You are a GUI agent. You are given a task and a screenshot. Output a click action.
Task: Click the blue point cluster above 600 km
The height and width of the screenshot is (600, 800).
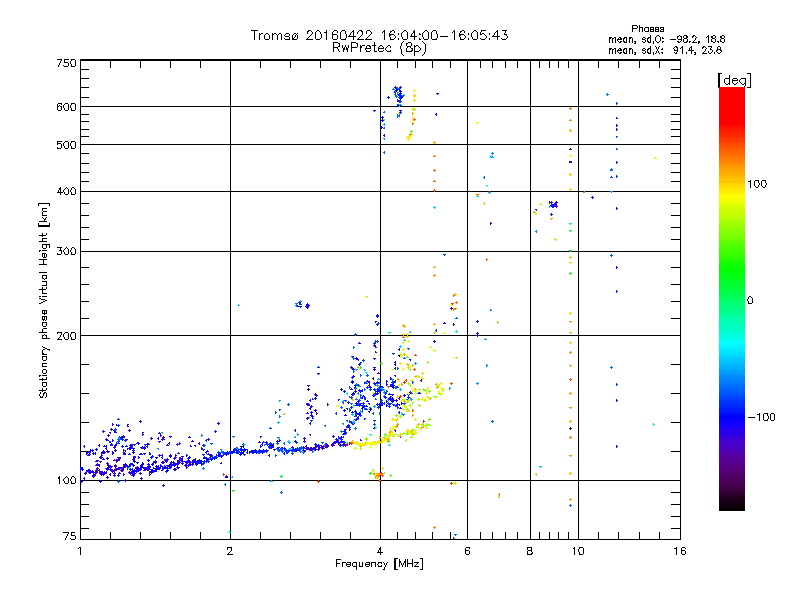(398, 95)
